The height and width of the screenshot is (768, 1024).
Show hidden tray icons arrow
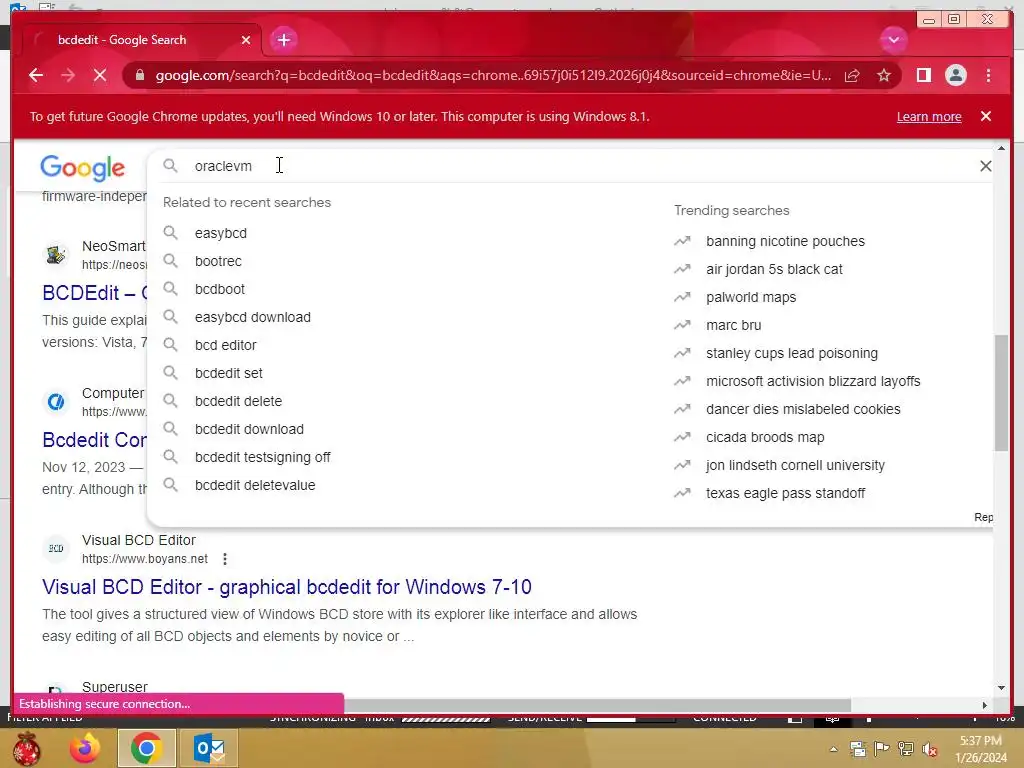(x=834, y=750)
